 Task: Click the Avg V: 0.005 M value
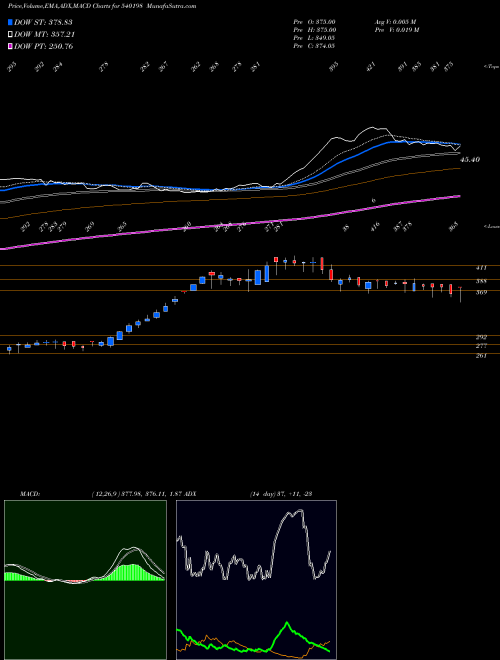(x=395, y=22)
